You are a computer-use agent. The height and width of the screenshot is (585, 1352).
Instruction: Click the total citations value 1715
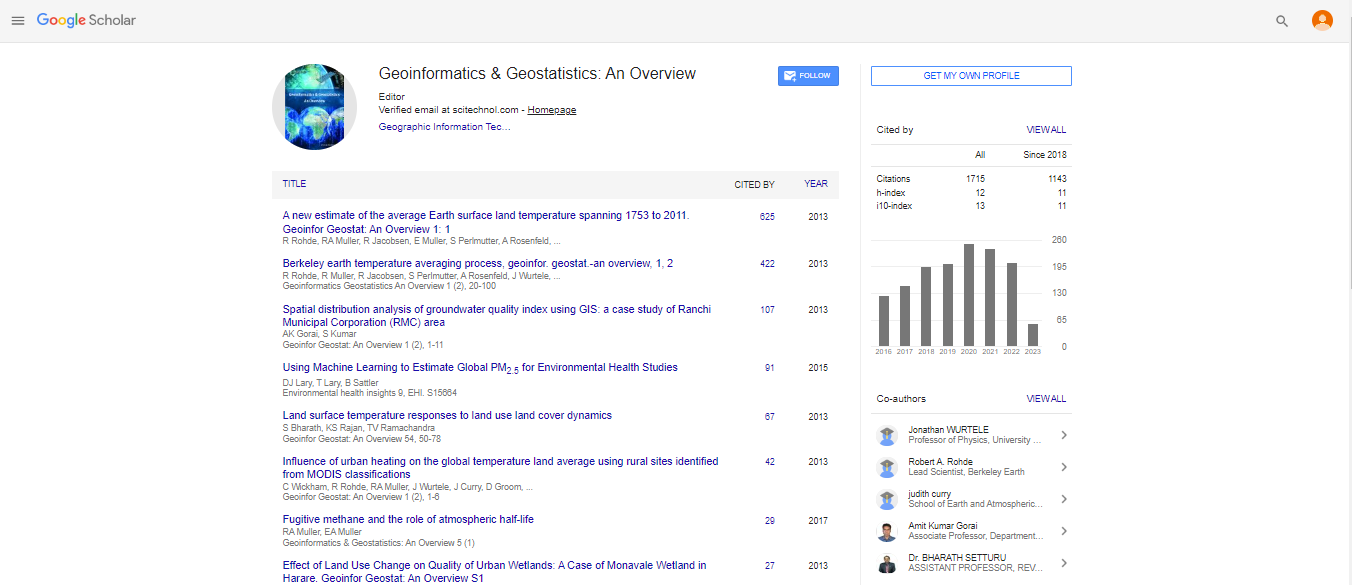coord(976,179)
